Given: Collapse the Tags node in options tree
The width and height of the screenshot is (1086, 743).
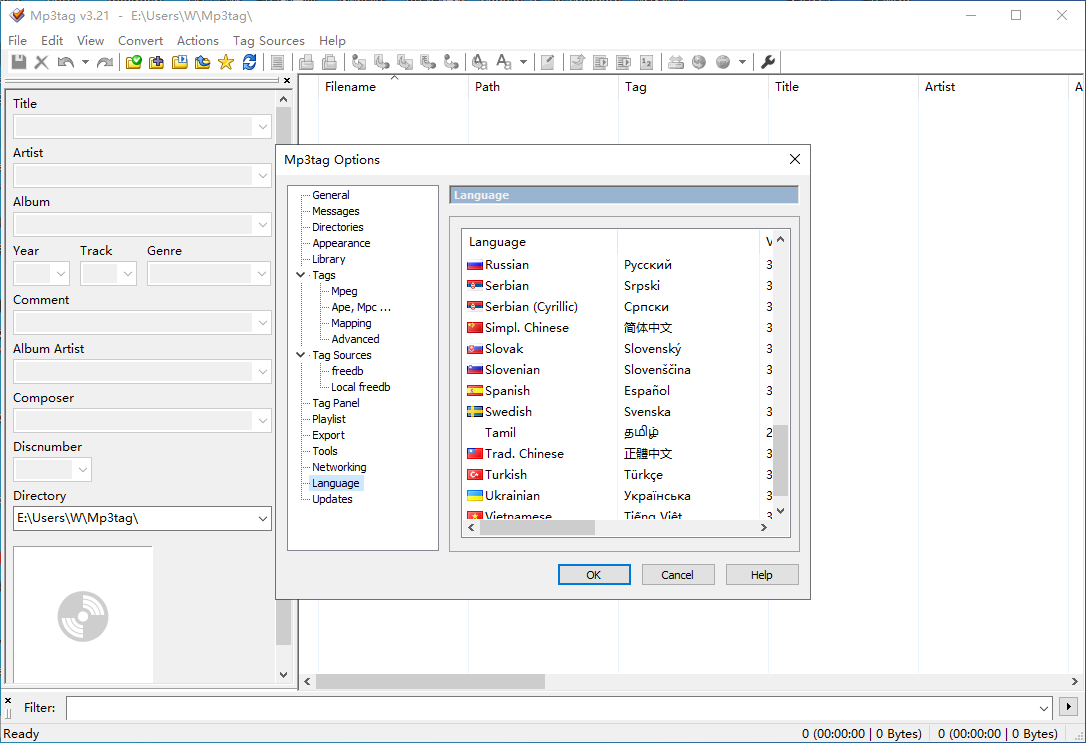Looking at the screenshot, I should coord(301,275).
